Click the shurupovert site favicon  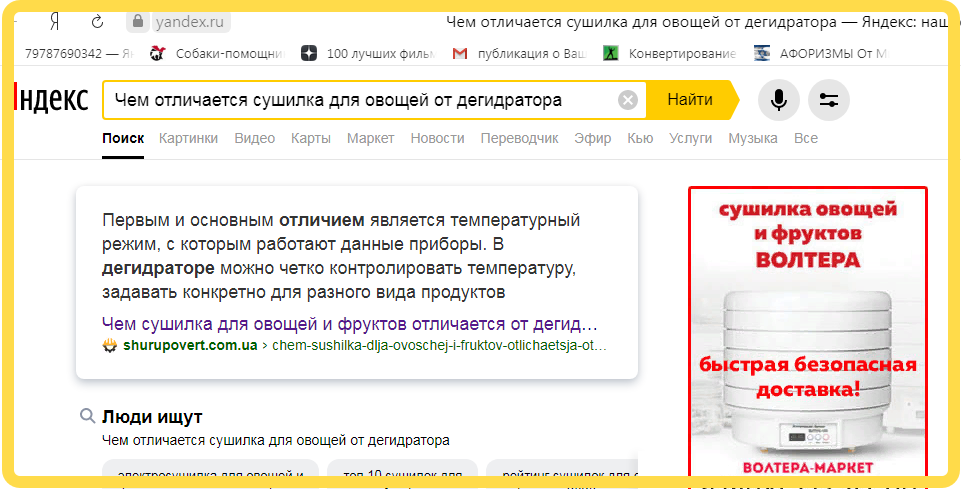coord(109,345)
